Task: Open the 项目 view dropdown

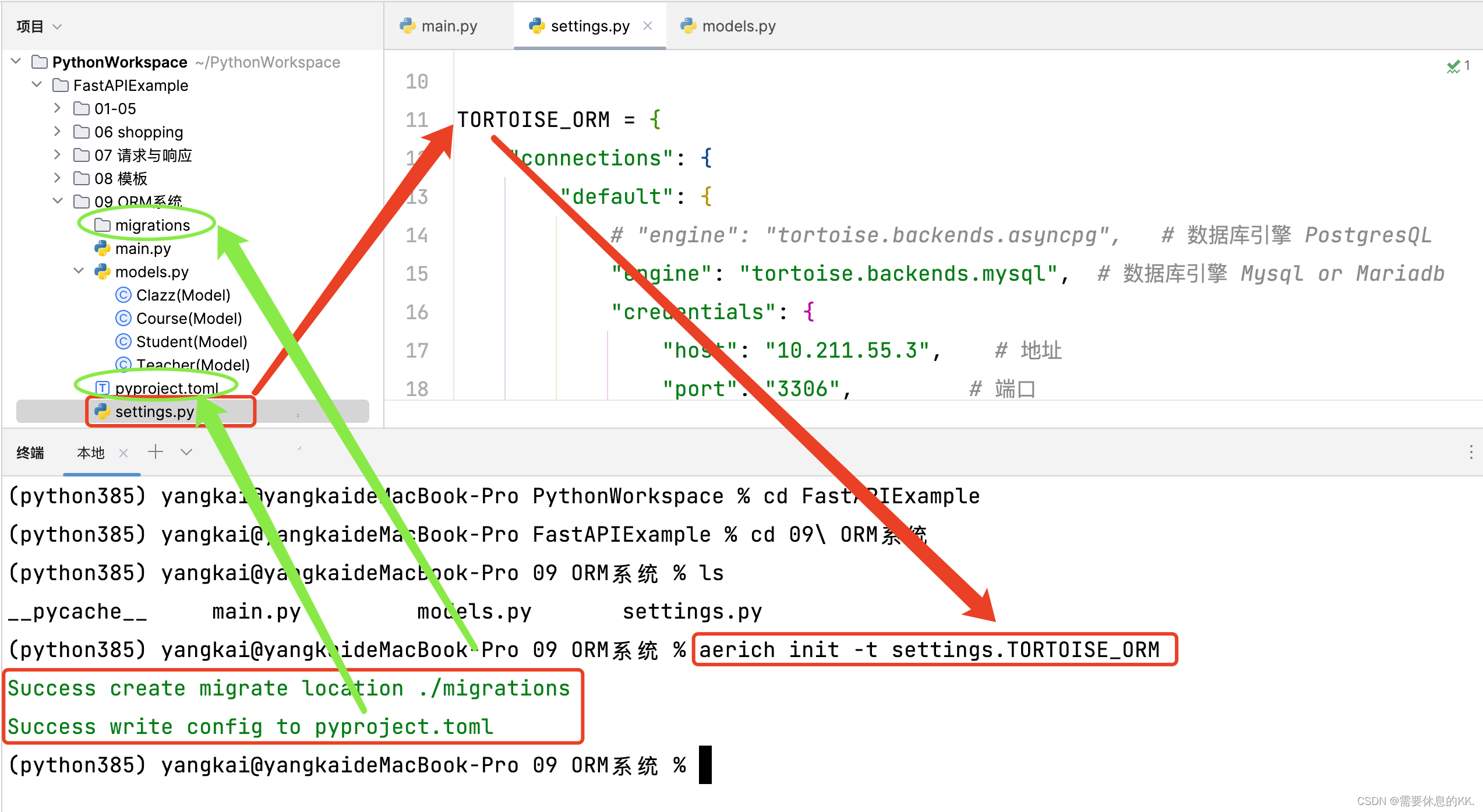Action: (x=57, y=27)
